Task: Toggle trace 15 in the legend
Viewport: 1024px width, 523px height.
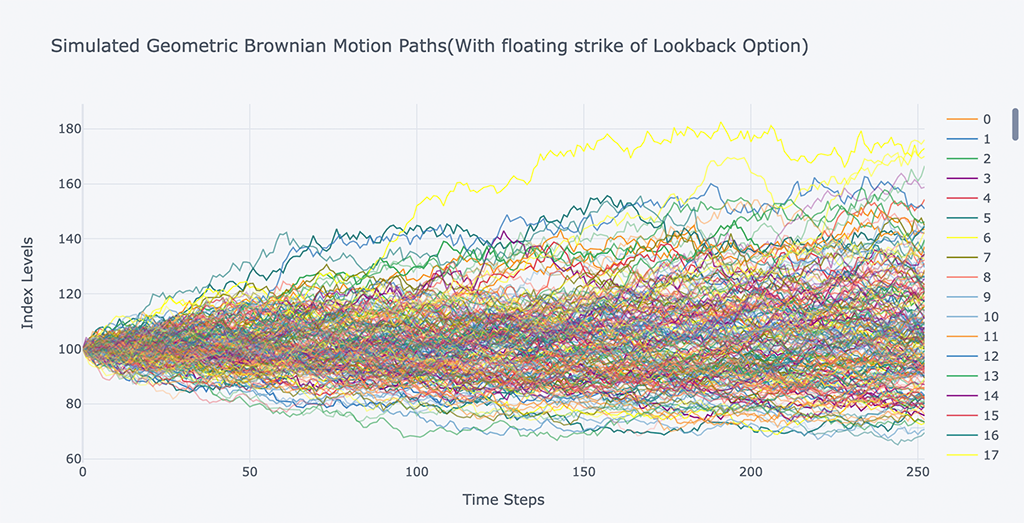Action: (x=990, y=416)
